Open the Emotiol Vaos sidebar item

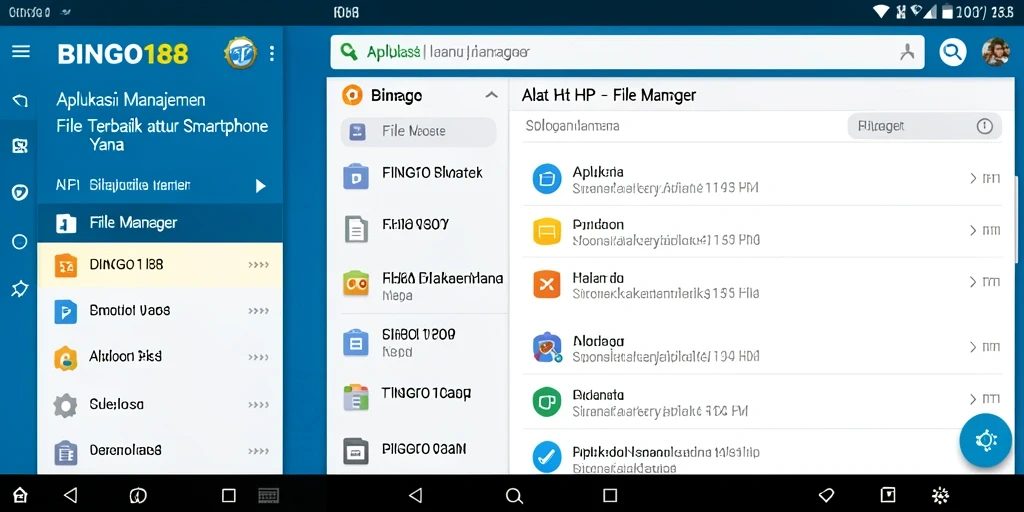(x=160, y=311)
